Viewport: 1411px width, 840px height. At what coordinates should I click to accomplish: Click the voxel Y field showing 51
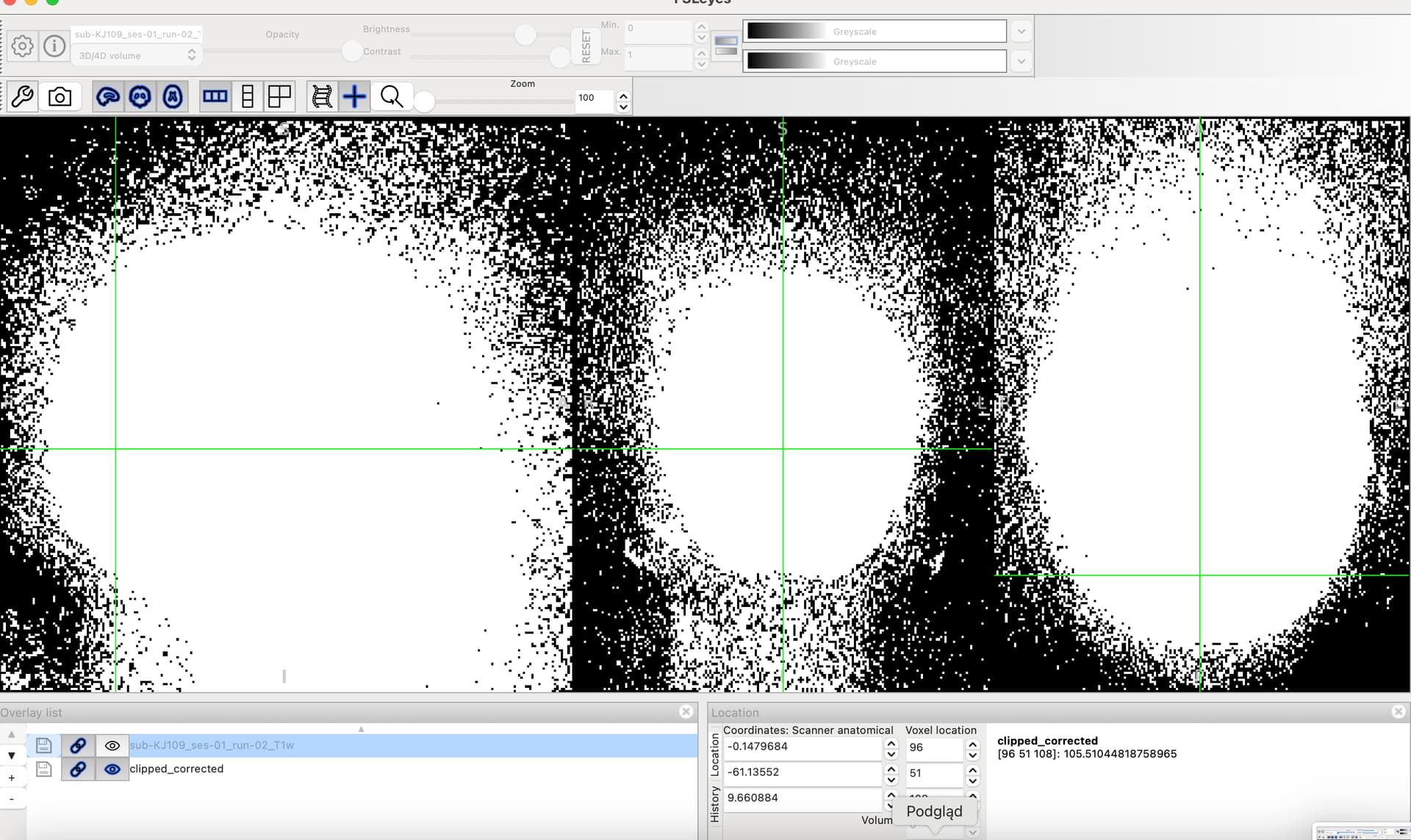click(x=934, y=773)
